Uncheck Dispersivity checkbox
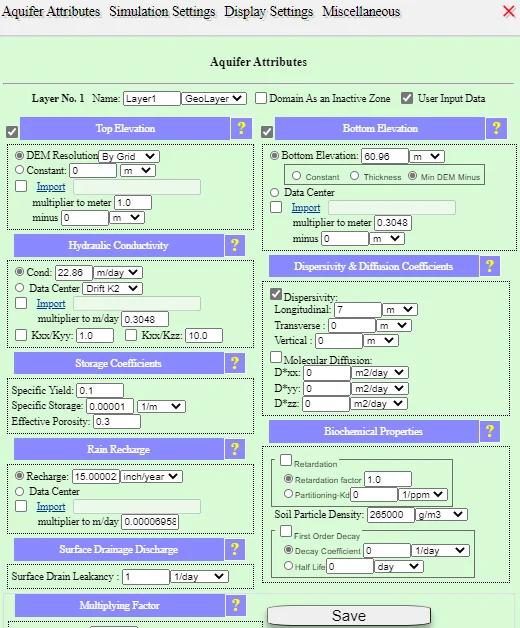Viewport: 520px width, 628px height. [x=276, y=294]
